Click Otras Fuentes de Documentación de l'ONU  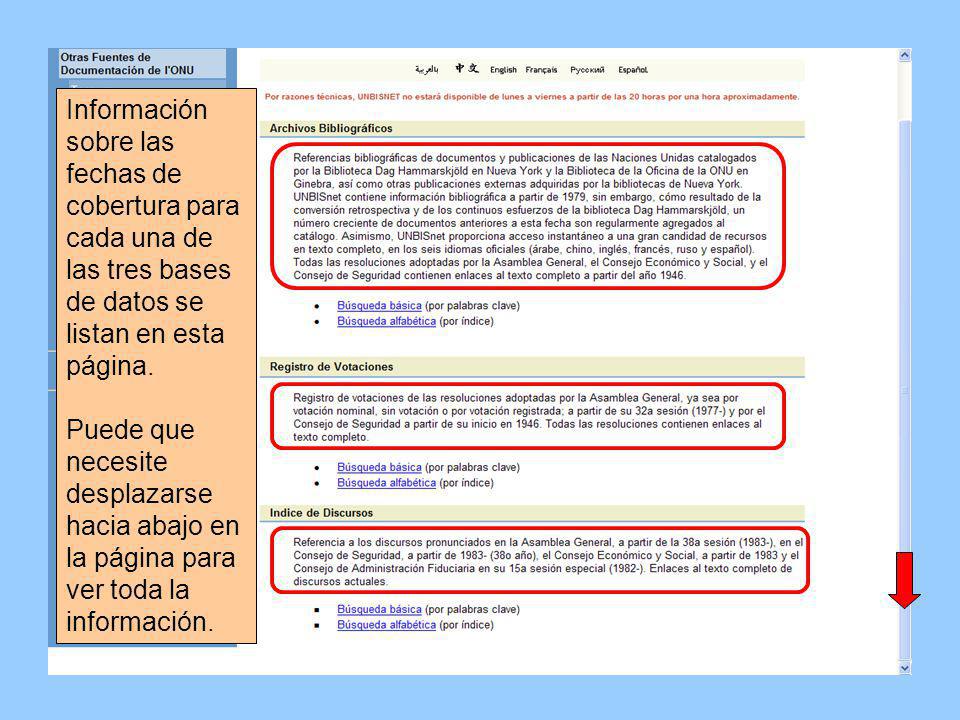[x=127, y=64]
